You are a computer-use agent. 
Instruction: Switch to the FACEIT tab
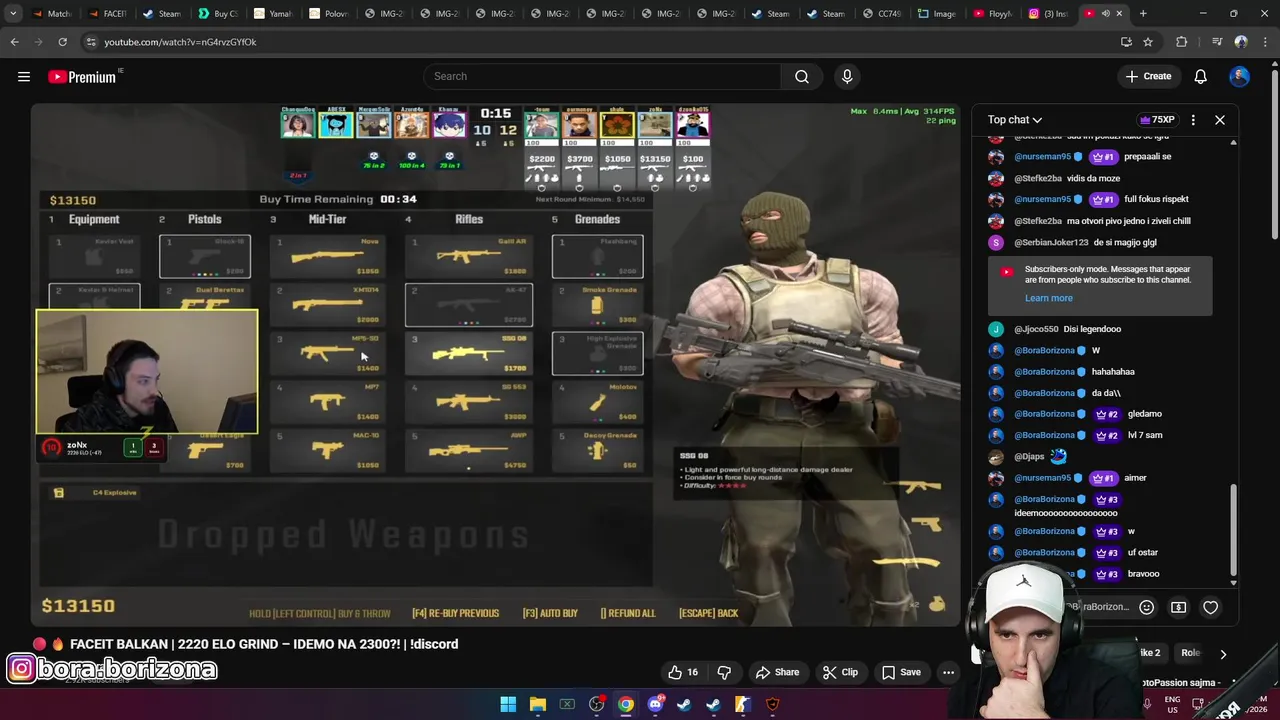107,14
